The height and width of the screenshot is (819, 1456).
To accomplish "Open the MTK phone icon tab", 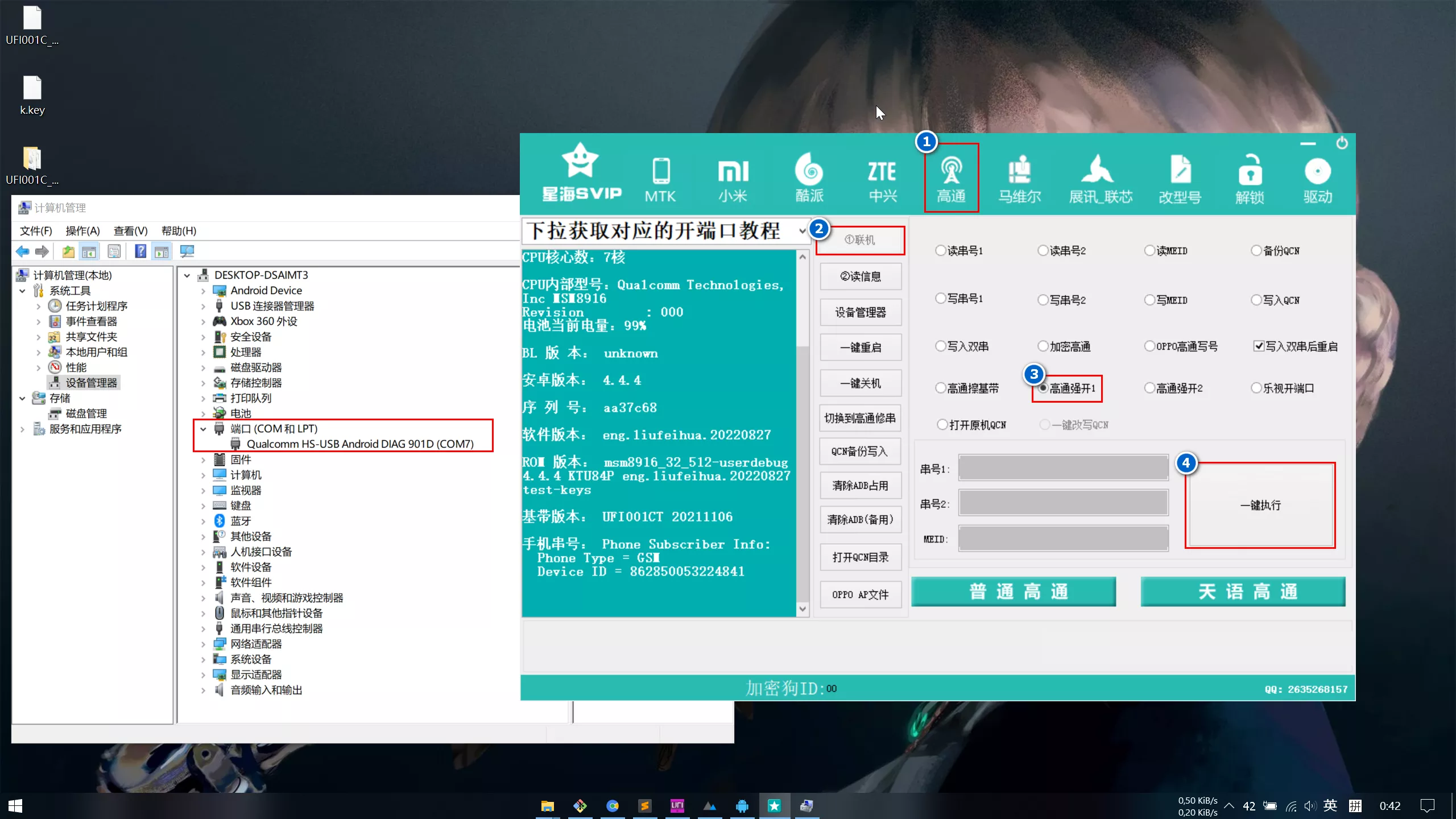I will [660, 180].
